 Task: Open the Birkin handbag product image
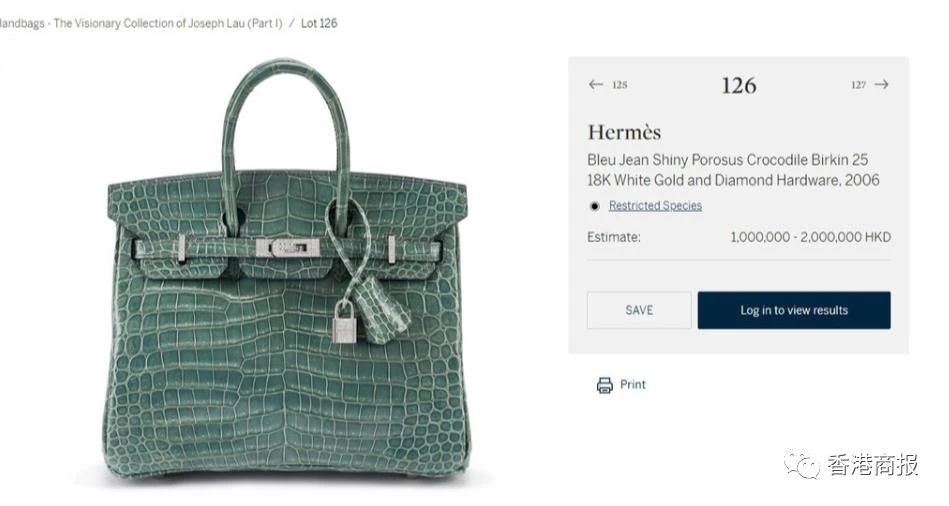(x=288, y=274)
